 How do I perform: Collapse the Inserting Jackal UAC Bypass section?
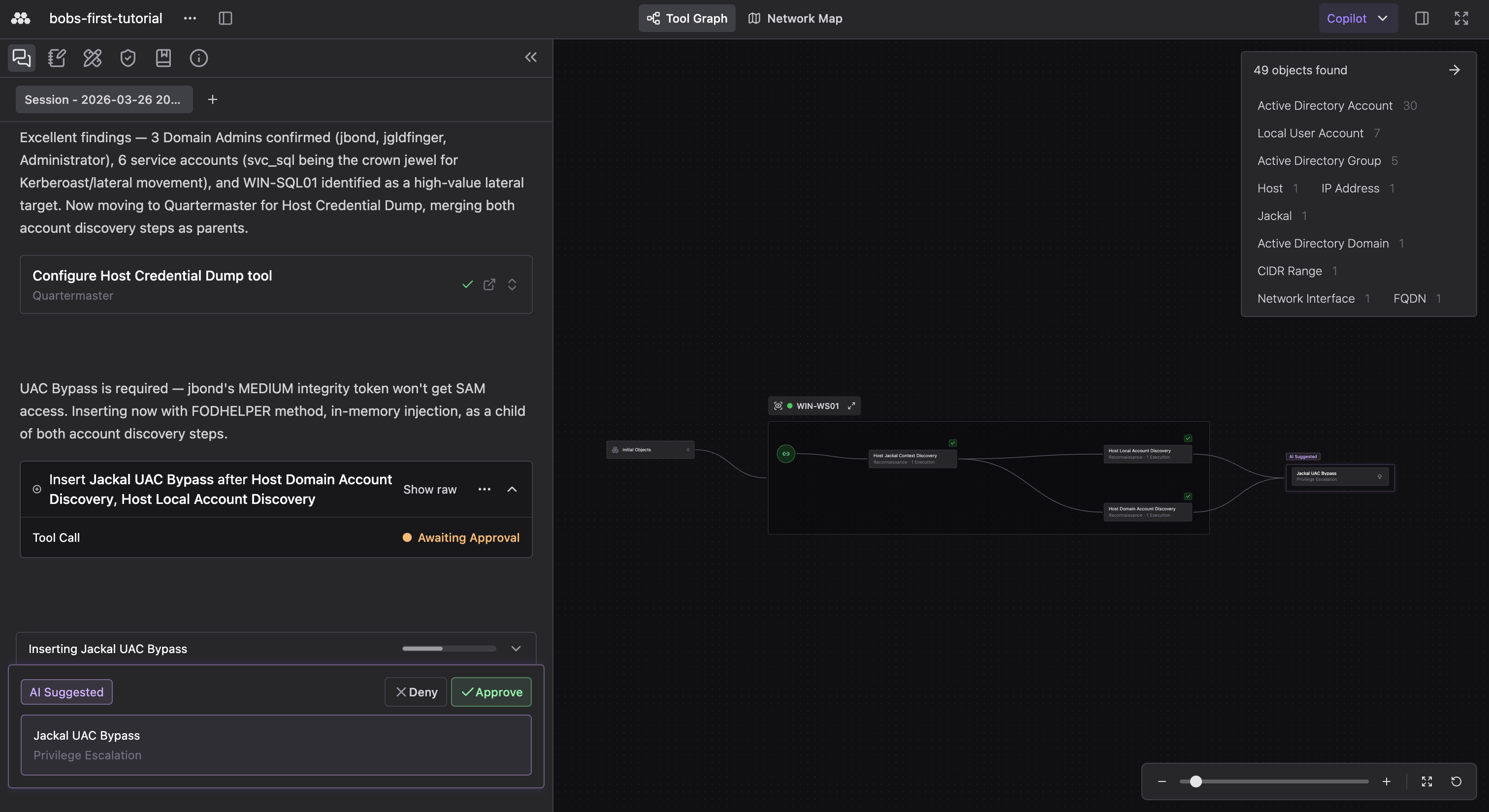(x=515, y=648)
